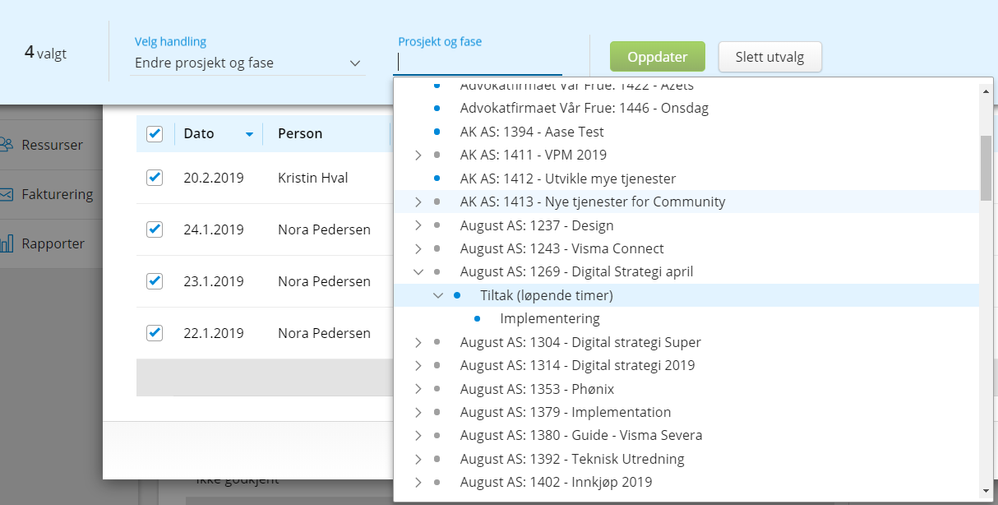998x505 pixels.
Task: Open the Velg handling dropdown
Action: pos(248,63)
